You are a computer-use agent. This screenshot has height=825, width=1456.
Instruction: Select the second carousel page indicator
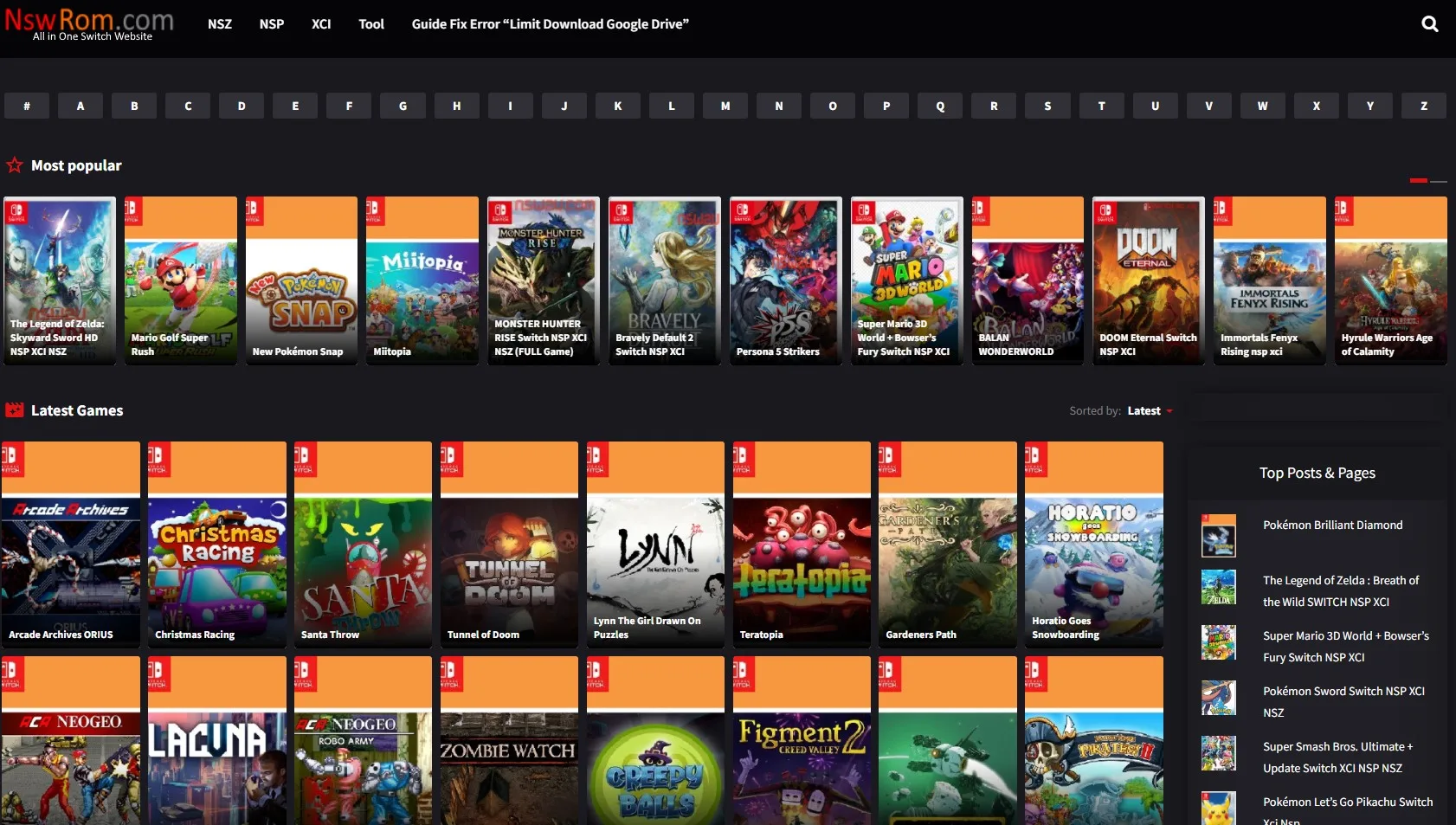(1439, 181)
